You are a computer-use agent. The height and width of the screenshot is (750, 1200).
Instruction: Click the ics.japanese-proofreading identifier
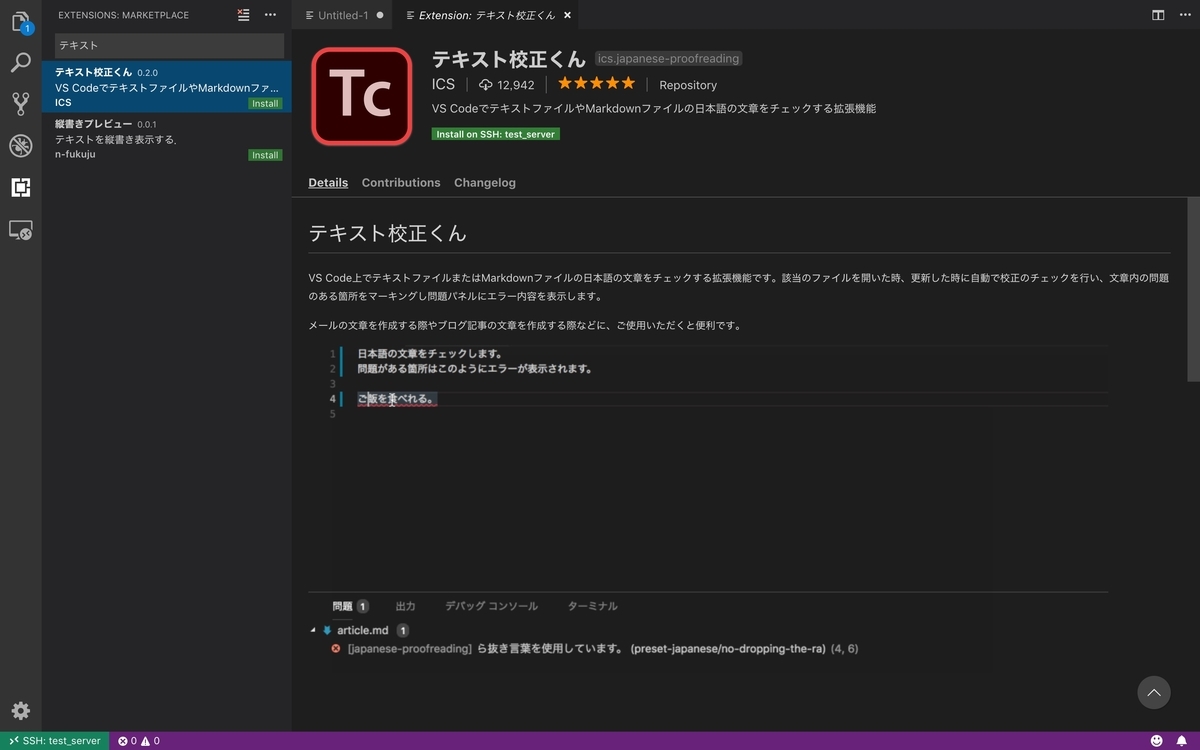pyautogui.click(x=668, y=58)
